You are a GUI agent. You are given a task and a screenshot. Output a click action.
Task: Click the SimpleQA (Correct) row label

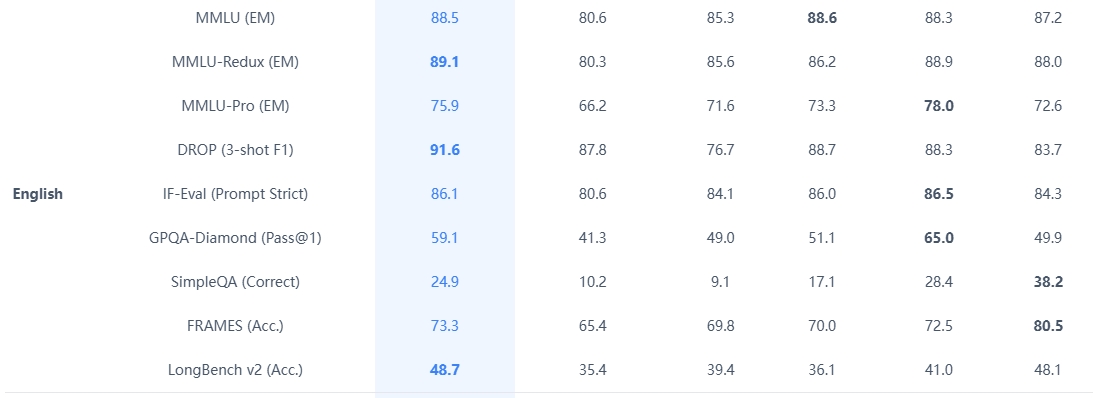tap(235, 282)
